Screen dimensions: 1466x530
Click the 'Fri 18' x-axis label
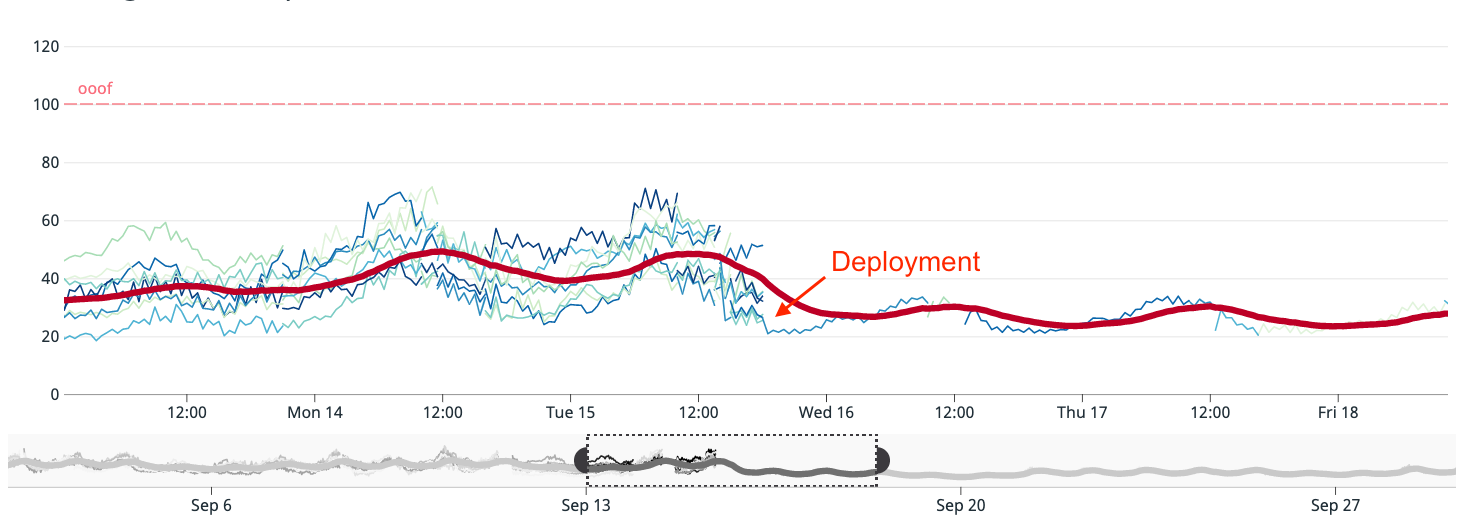pyautogui.click(x=1338, y=412)
